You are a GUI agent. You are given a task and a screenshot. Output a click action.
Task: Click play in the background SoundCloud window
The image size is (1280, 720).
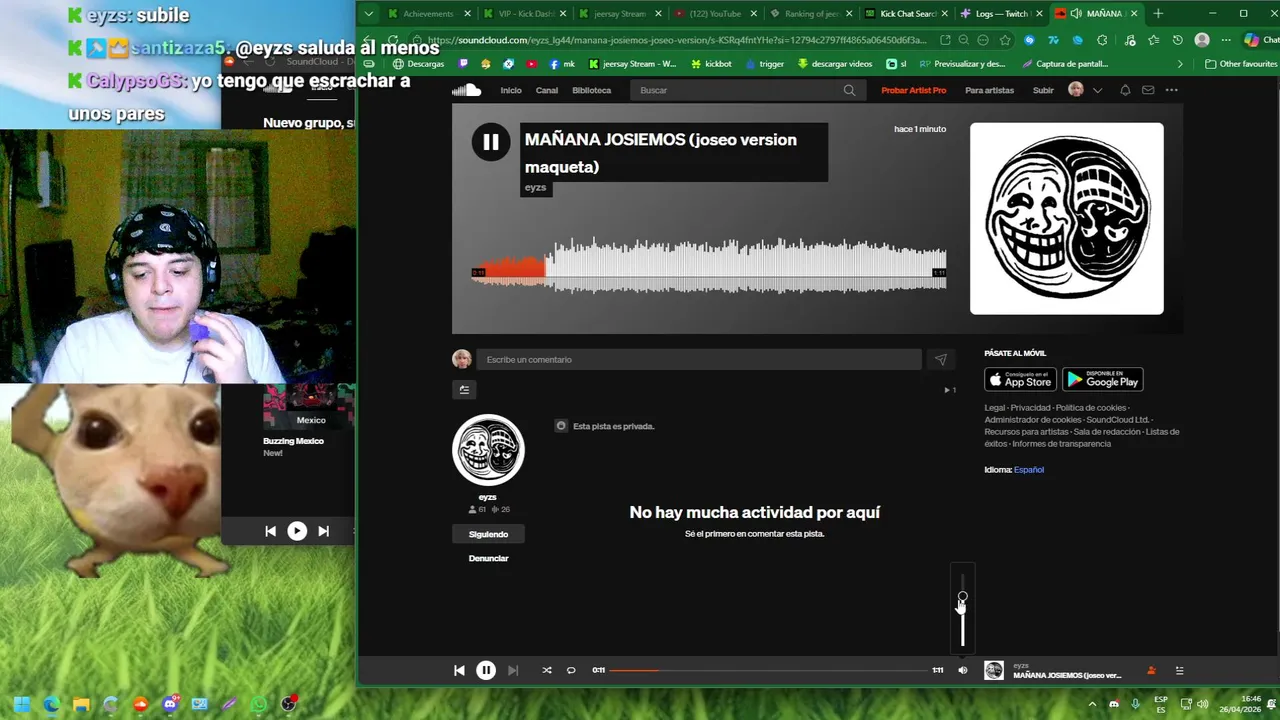click(297, 531)
